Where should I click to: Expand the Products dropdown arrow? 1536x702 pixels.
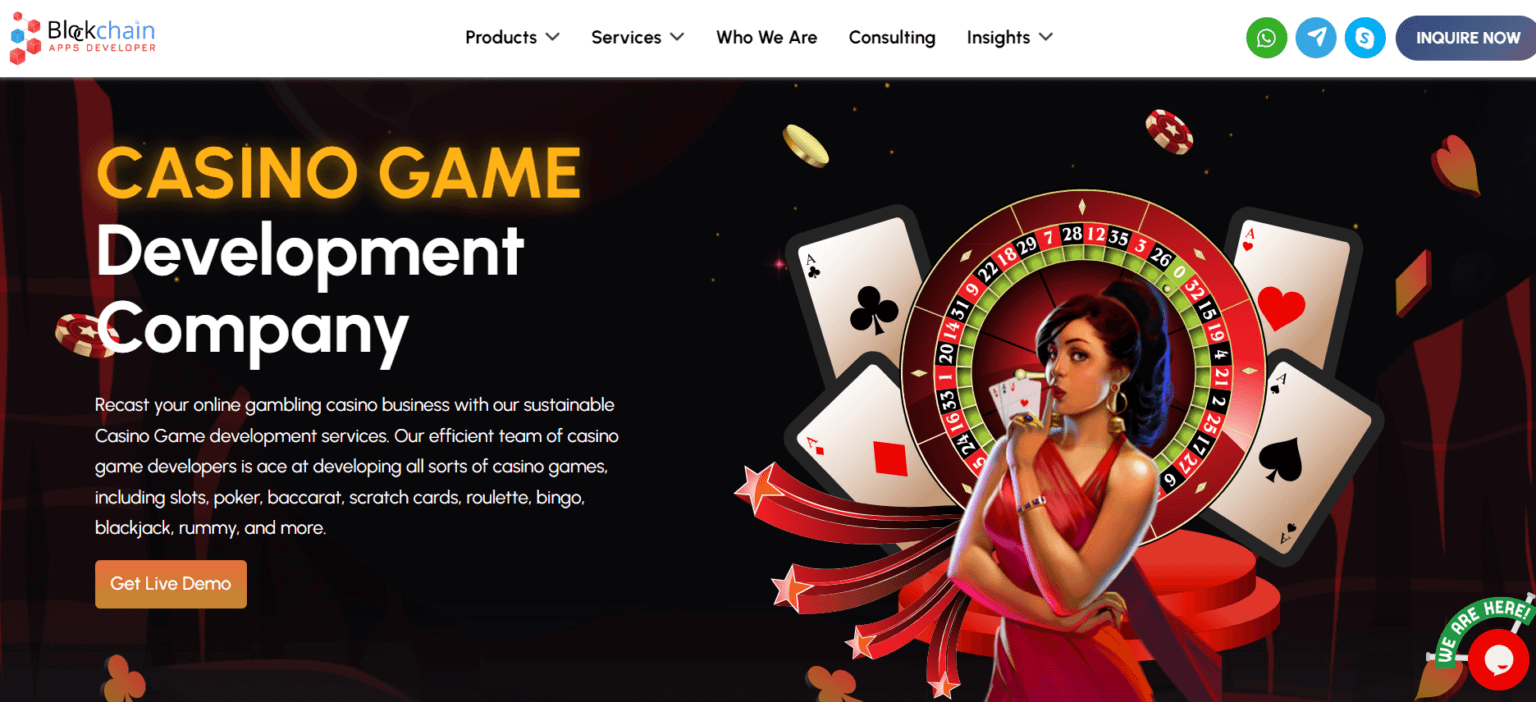point(552,37)
